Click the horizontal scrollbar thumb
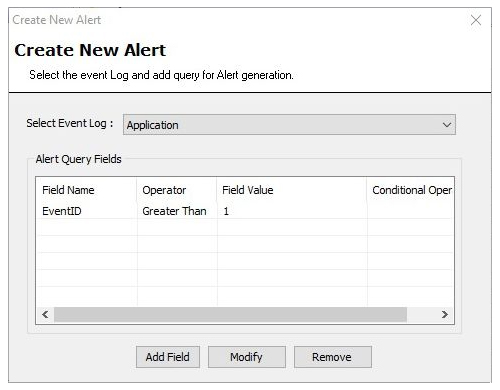The width and height of the screenshot is (500, 390). [x=230, y=314]
